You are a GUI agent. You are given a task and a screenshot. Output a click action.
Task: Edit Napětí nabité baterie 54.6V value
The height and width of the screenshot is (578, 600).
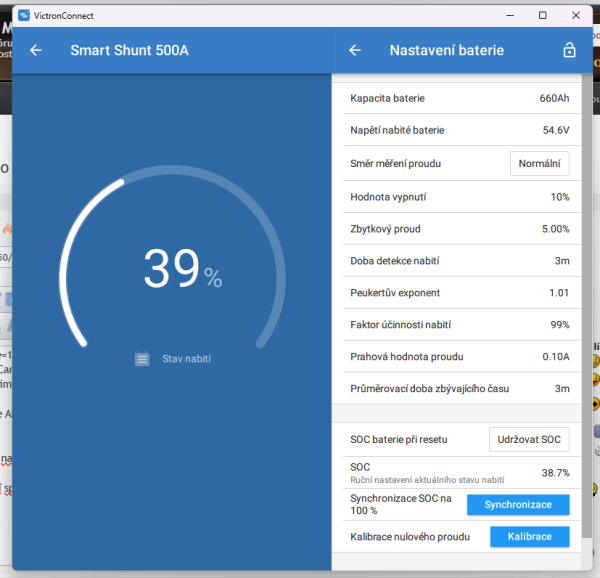point(460,130)
